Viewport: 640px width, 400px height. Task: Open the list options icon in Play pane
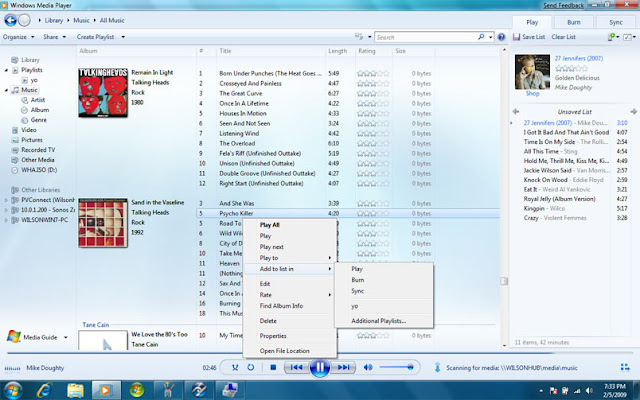[x=628, y=37]
